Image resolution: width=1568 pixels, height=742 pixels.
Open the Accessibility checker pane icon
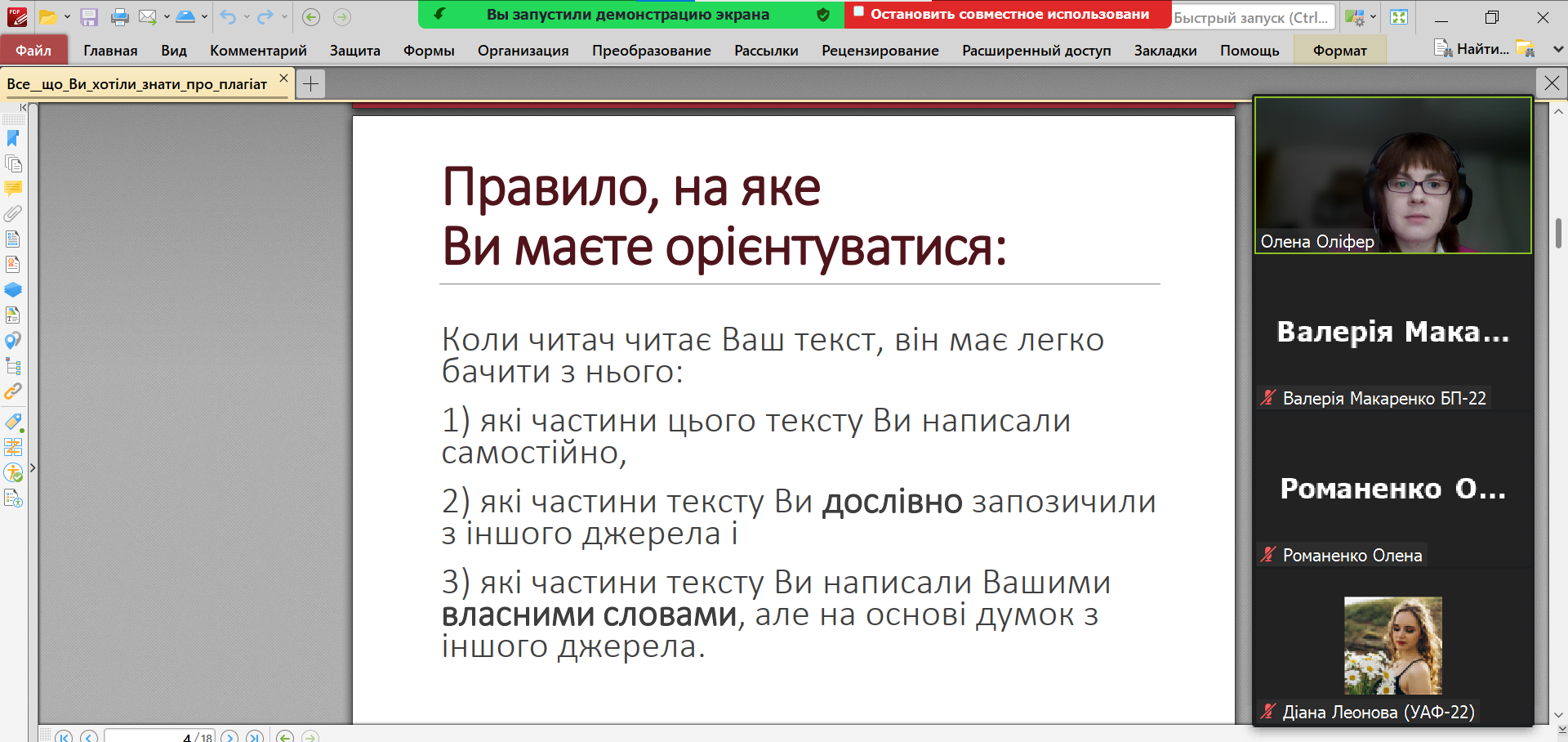[x=13, y=472]
